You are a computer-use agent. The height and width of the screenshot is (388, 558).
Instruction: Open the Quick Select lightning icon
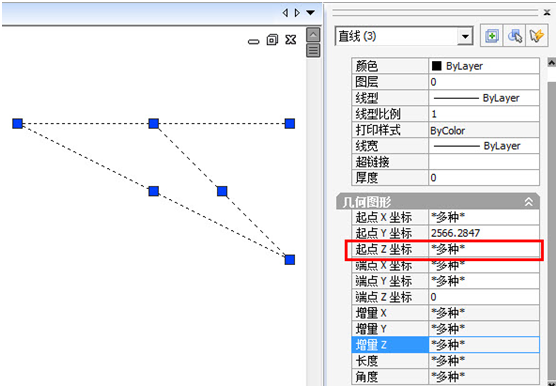click(537, 36)
